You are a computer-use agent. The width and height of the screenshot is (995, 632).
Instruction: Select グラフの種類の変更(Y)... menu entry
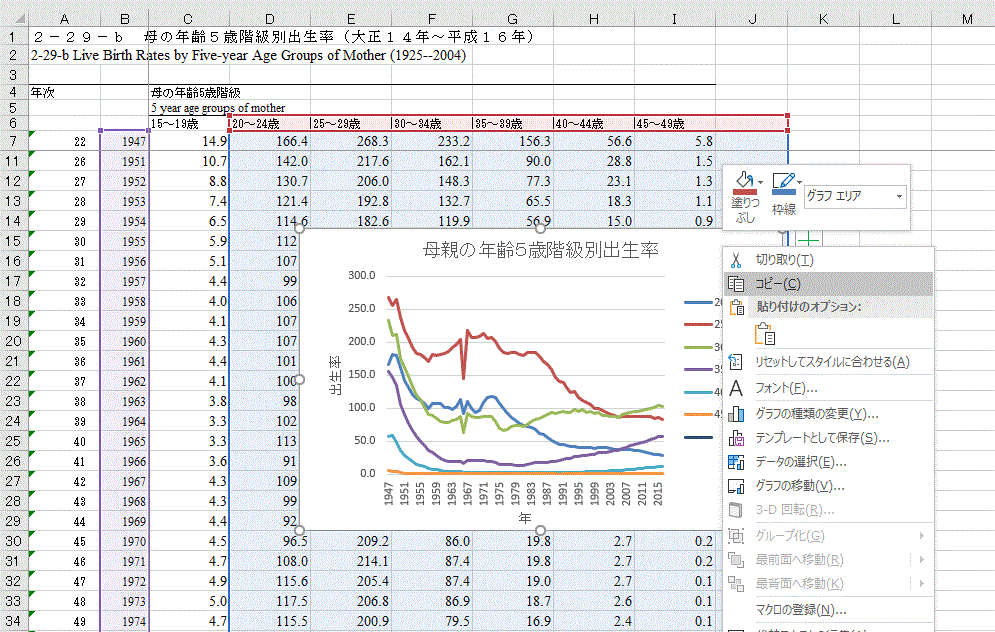click(829, 414)
